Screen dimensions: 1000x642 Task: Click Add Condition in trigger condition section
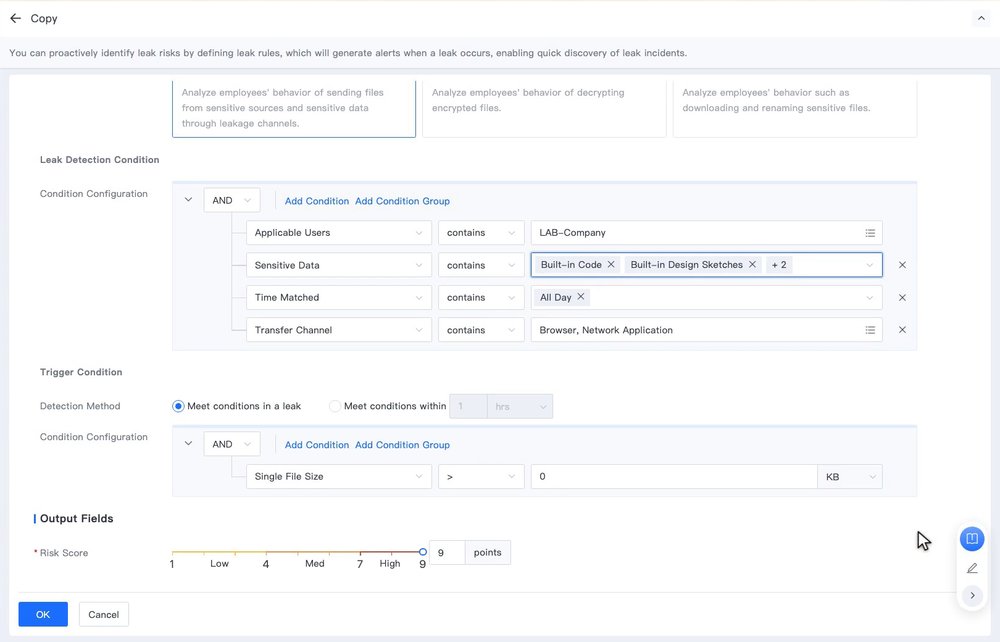pos(316,445)
